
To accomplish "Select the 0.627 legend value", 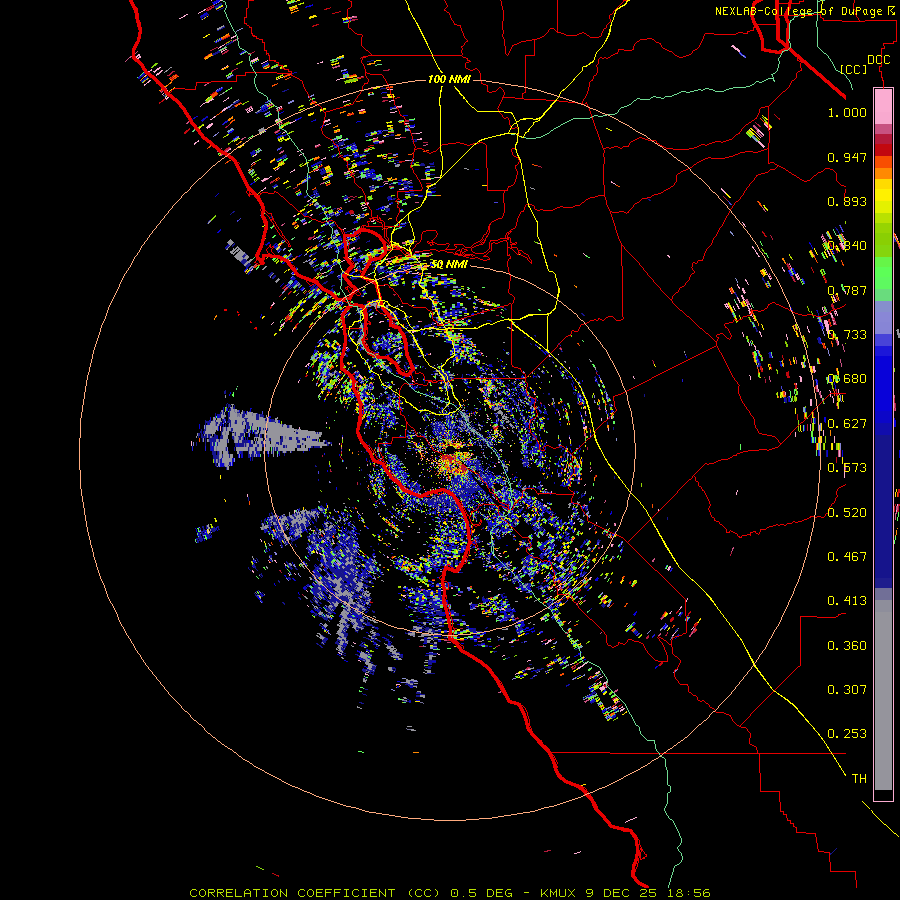I will (x=847, y=424).
